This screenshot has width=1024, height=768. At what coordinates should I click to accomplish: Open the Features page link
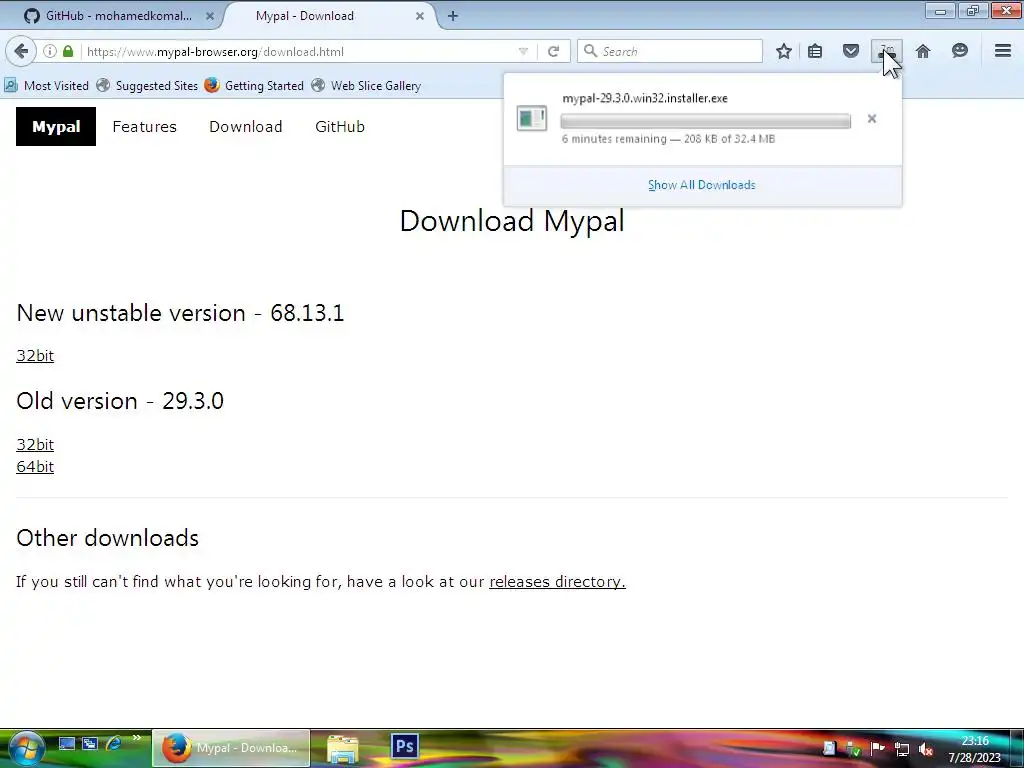[x=144, y=127]
